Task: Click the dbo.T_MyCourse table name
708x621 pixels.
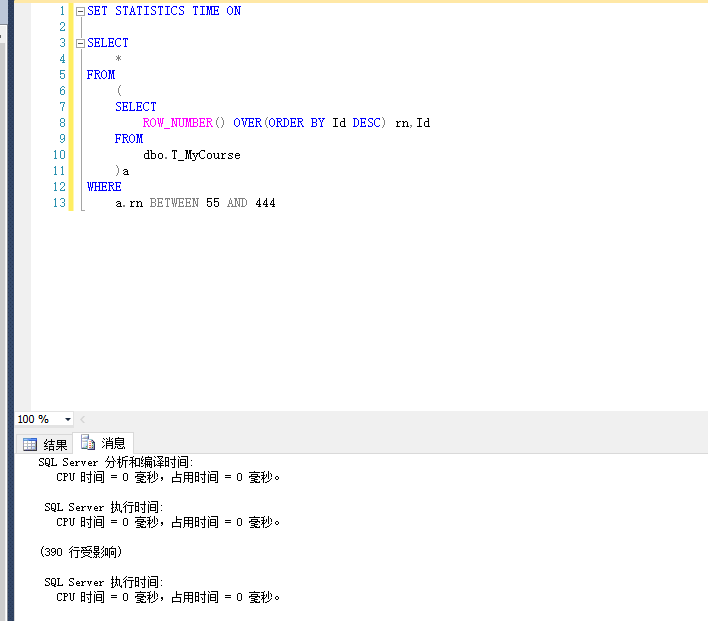Action: pos(191,155)
